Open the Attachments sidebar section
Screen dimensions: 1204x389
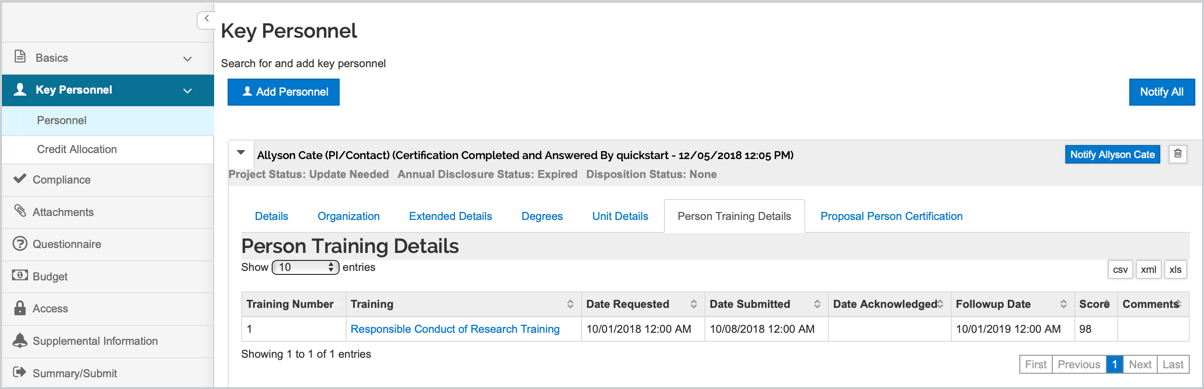coord(107,212)
